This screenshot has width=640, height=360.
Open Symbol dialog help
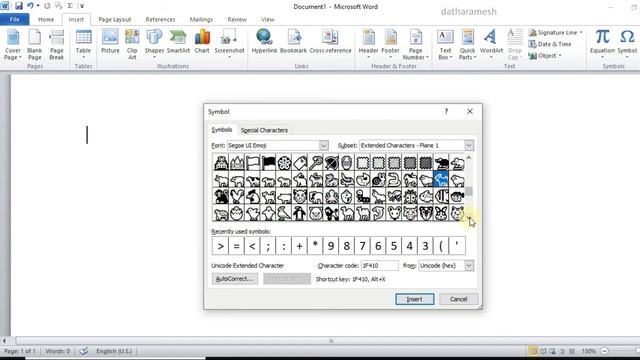[x=446, y=111]
